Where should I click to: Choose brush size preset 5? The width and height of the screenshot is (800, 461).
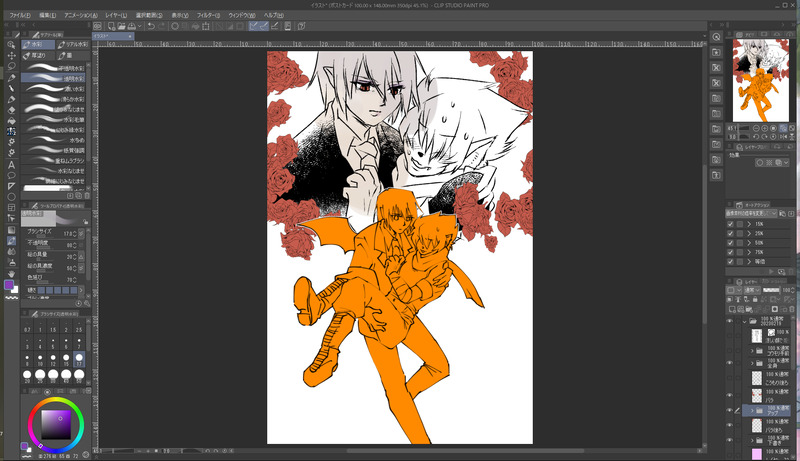[53, 343]
